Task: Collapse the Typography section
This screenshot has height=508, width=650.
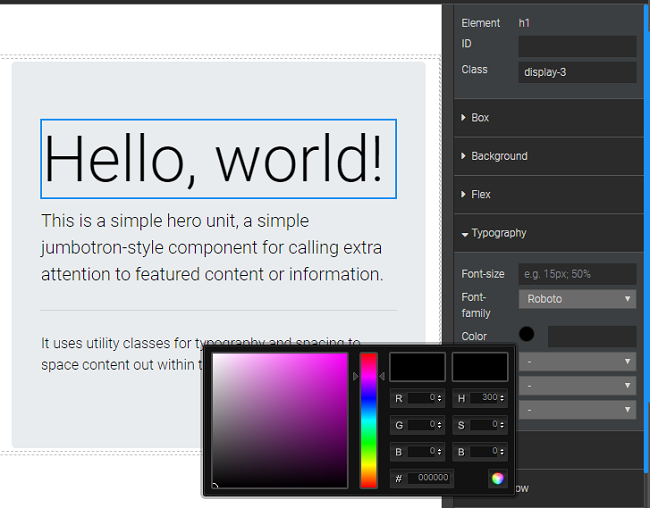Action: pos(498,233)
